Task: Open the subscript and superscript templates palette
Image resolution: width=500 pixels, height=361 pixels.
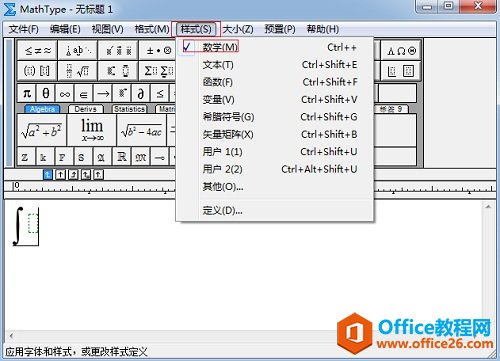Action: coord(118,71)
